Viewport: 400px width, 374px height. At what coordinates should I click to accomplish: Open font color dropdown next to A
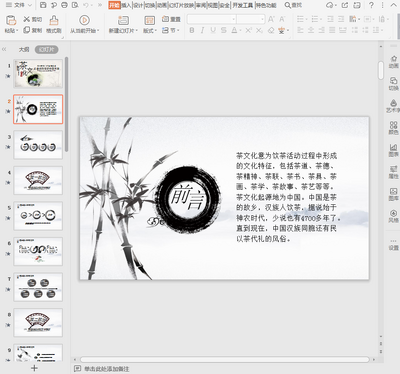pyautogui.click(x=240, y=31)
